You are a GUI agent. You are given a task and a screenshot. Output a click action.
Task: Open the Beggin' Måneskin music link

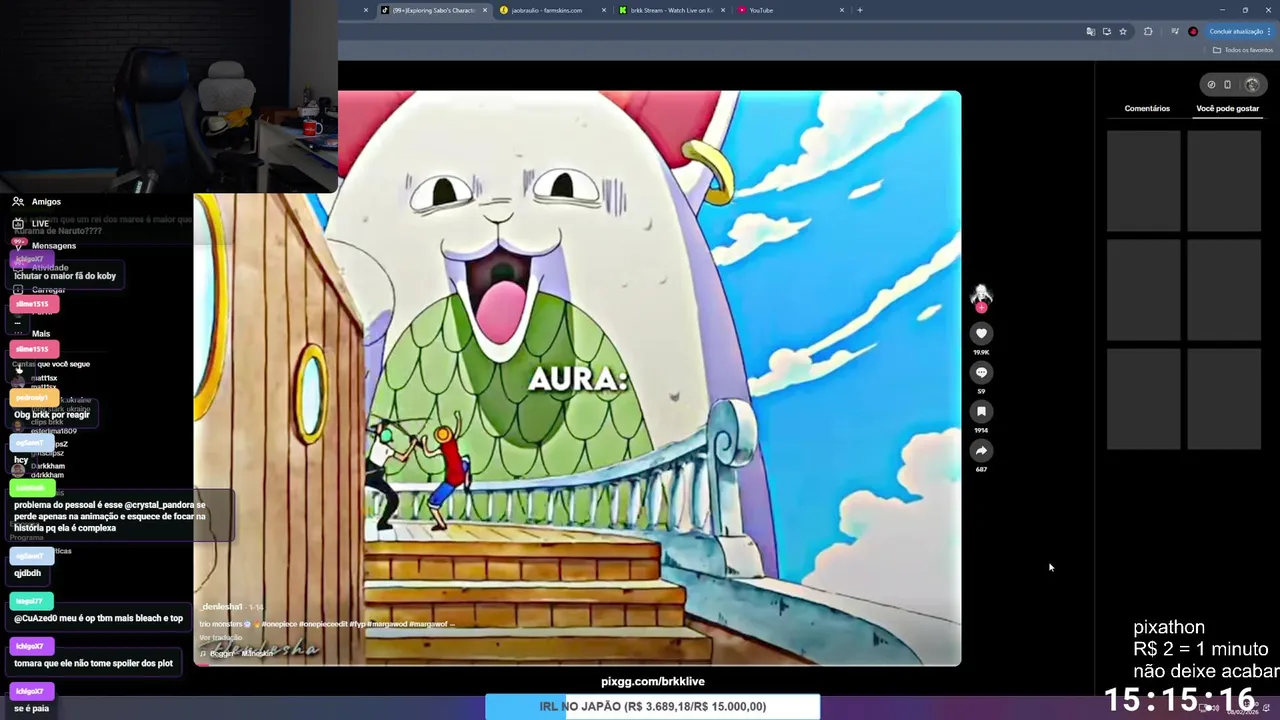(x=236, y=653)
